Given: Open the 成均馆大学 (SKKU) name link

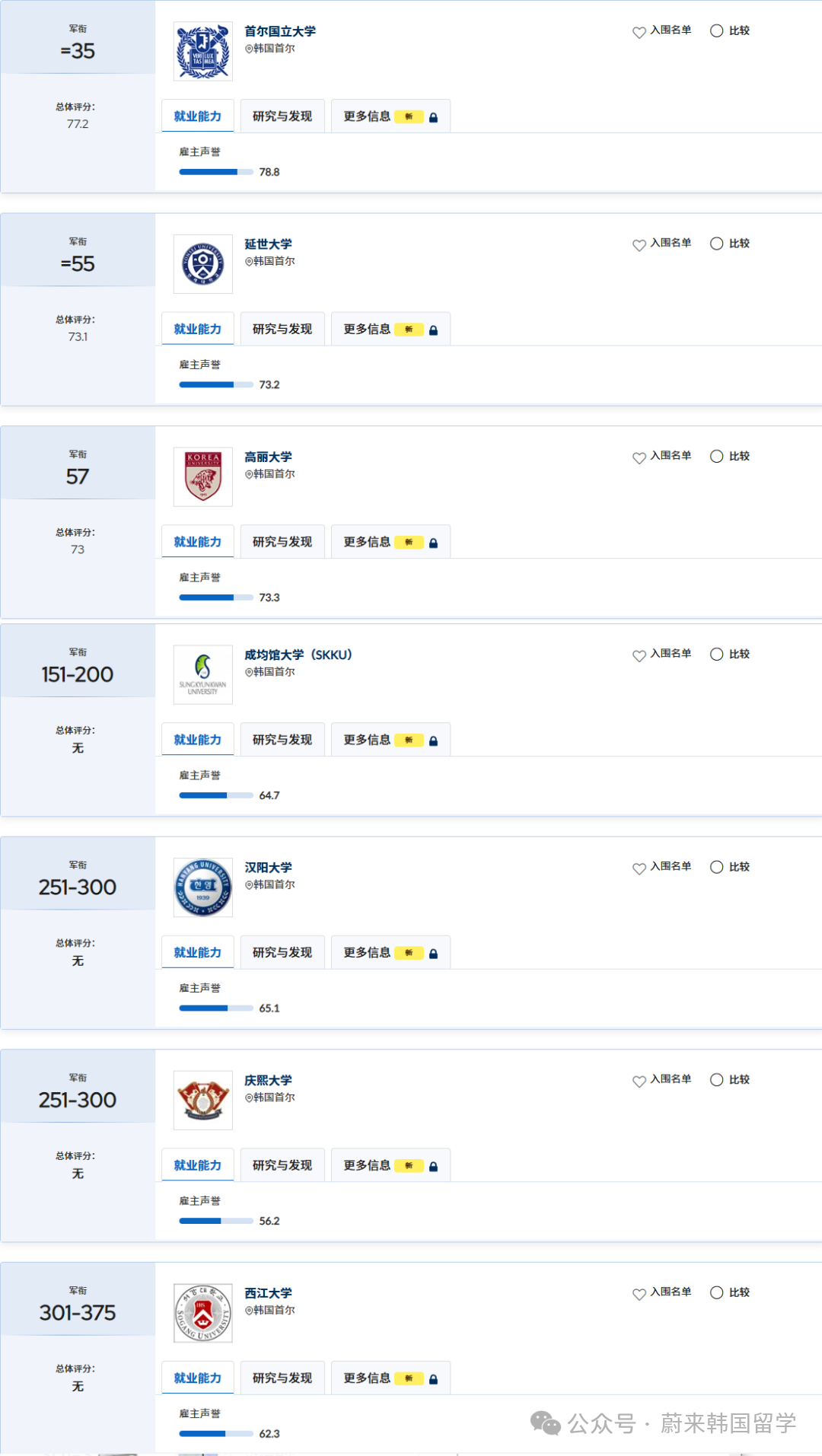Looking at the screenshot, I should click(298, 655).
